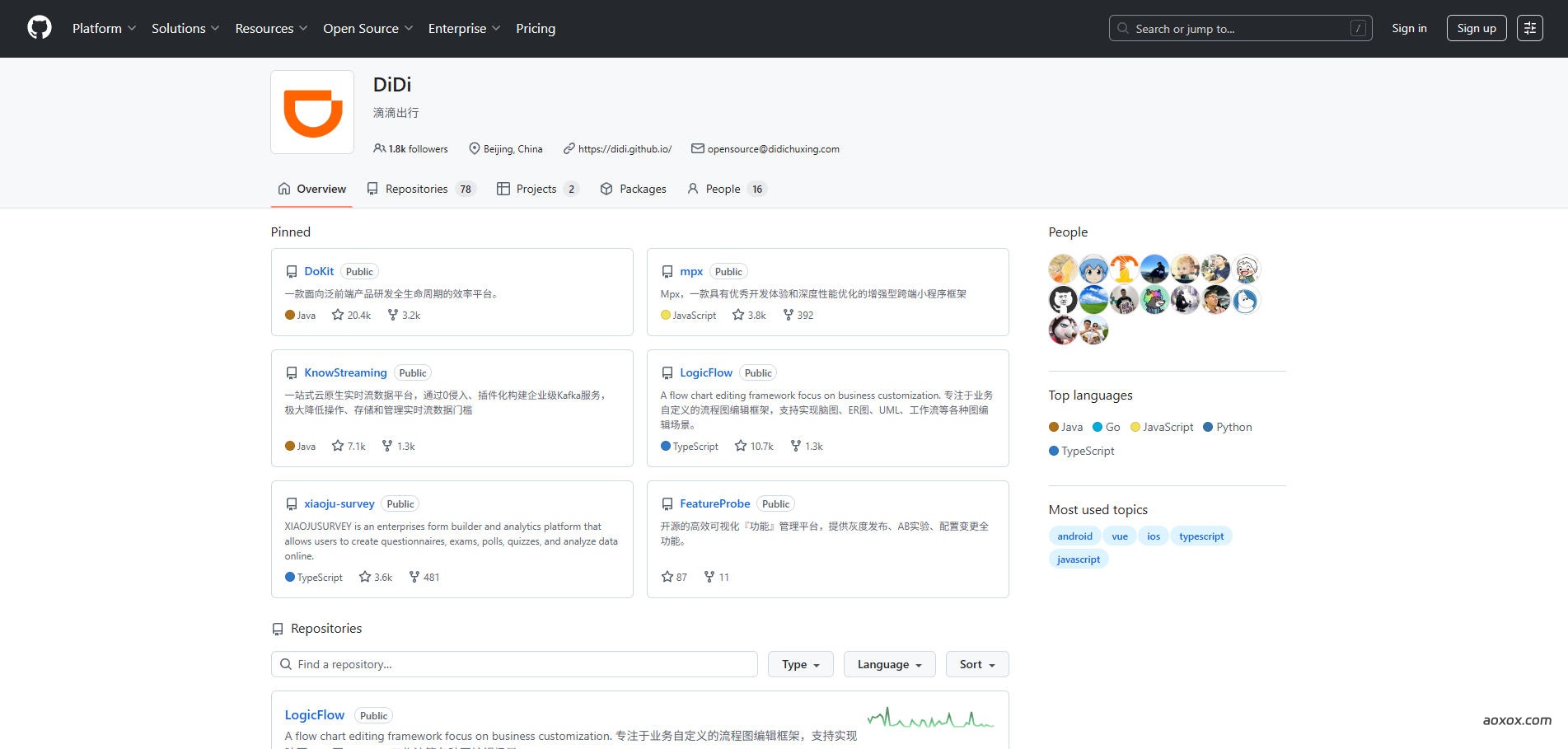Click the Sign up button
The height and width of the screenshot is (749, 1568).
[x=1476, y=28]
